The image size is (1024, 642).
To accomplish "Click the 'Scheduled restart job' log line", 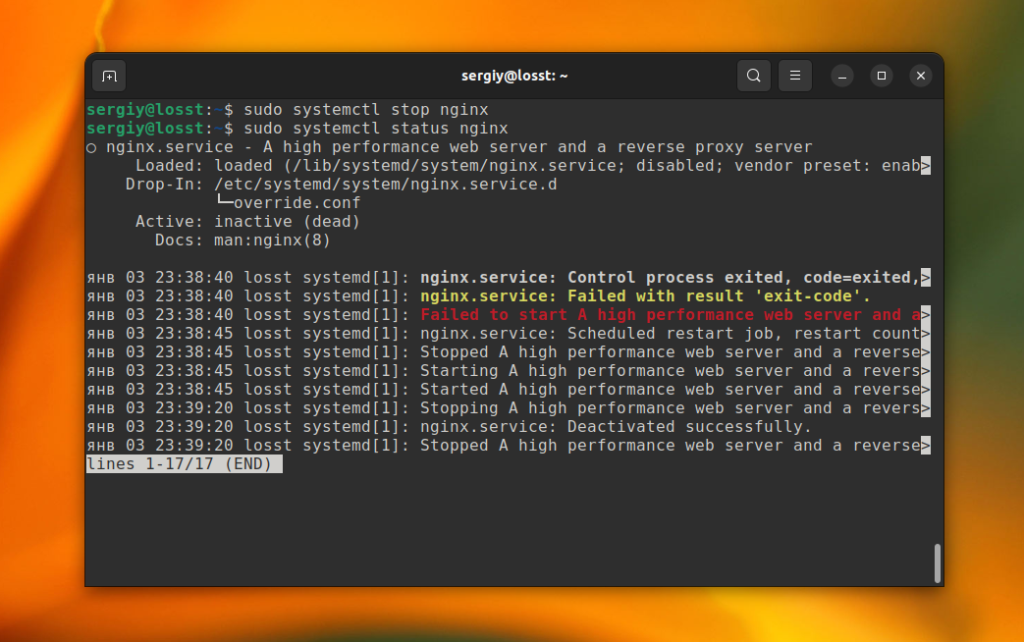I will [508, 333].
